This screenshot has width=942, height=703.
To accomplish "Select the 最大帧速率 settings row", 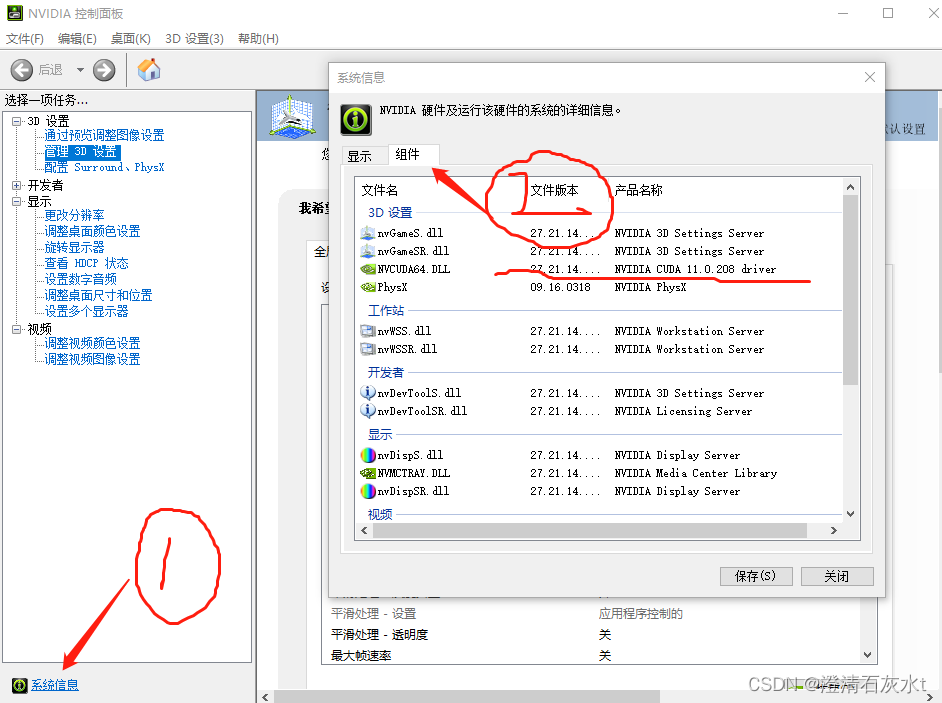I will pos(591,656).
